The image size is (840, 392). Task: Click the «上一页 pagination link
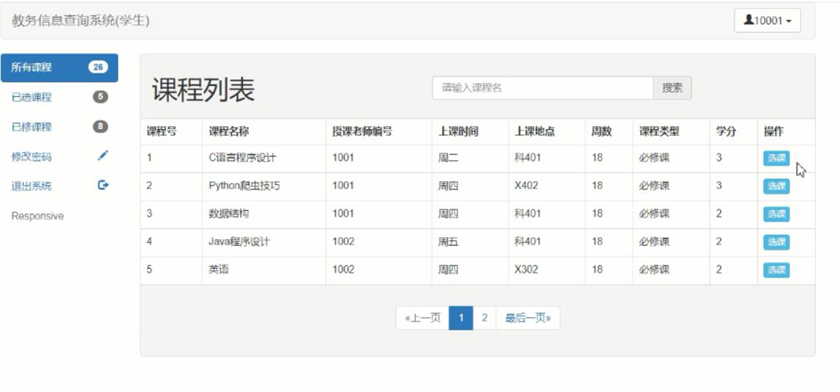coord(423,318)
